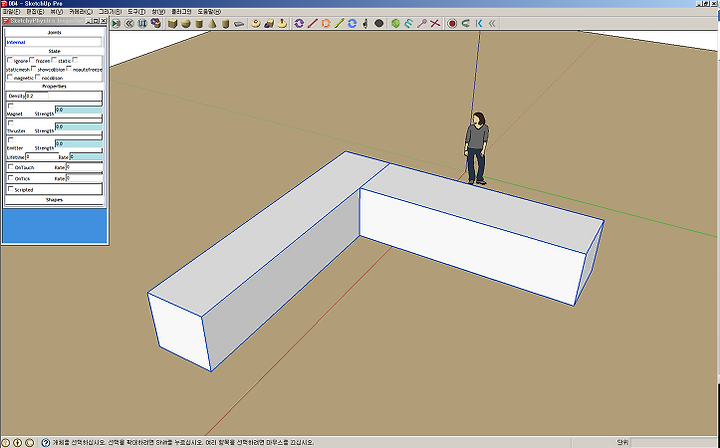720x448 pixels.
Task: Tick the OnTouch checkbox
Action: [x=11, y=167]
